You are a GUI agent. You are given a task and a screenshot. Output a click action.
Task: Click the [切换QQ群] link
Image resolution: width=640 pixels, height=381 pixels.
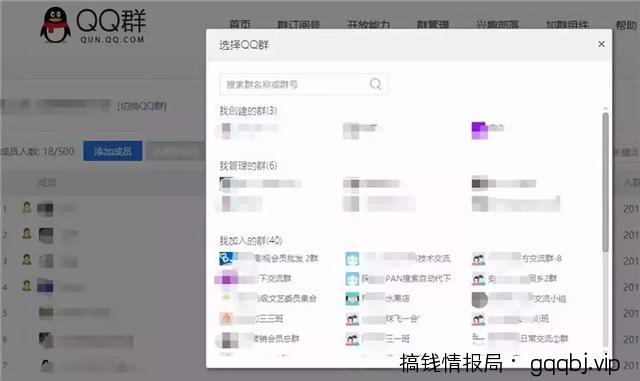(142, 106)
